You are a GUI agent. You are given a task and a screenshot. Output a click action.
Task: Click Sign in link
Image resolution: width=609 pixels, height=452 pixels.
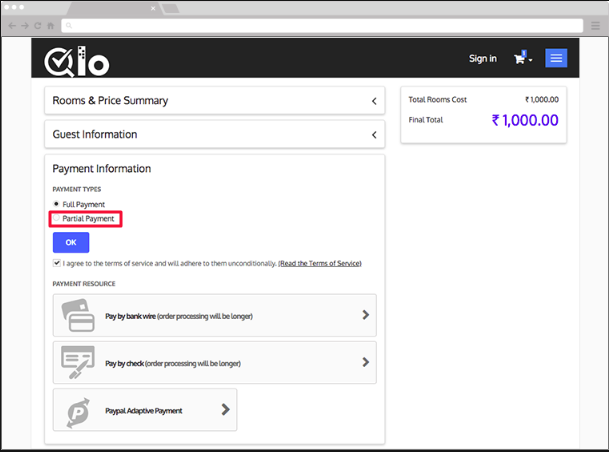click(x=483, y=59)
